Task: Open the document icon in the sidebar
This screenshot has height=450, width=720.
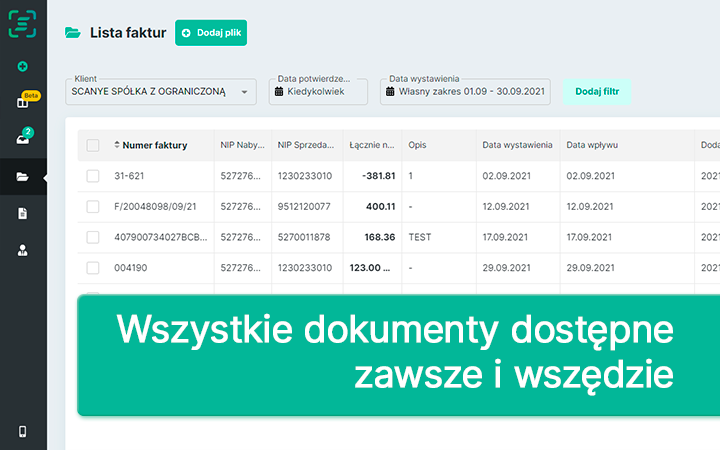Action: tap(22, 214)
